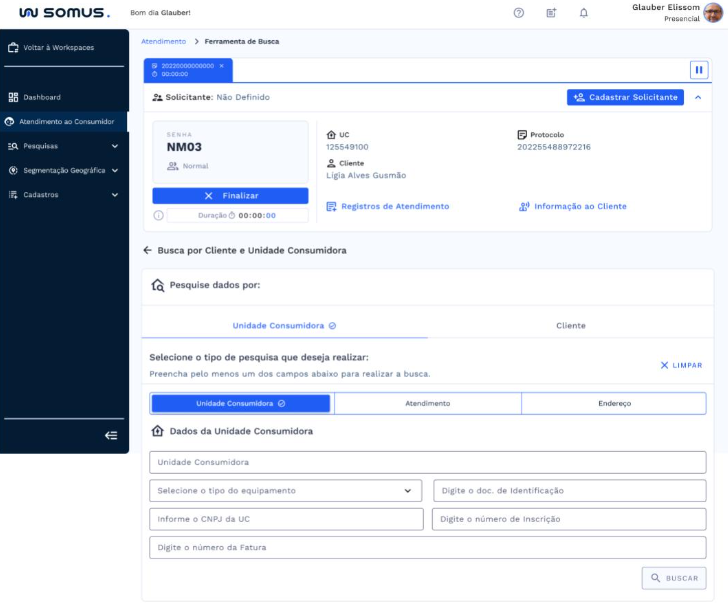The image size is (728, 607).
Task: Pause the attendance with pause icon
Action: 699,70
